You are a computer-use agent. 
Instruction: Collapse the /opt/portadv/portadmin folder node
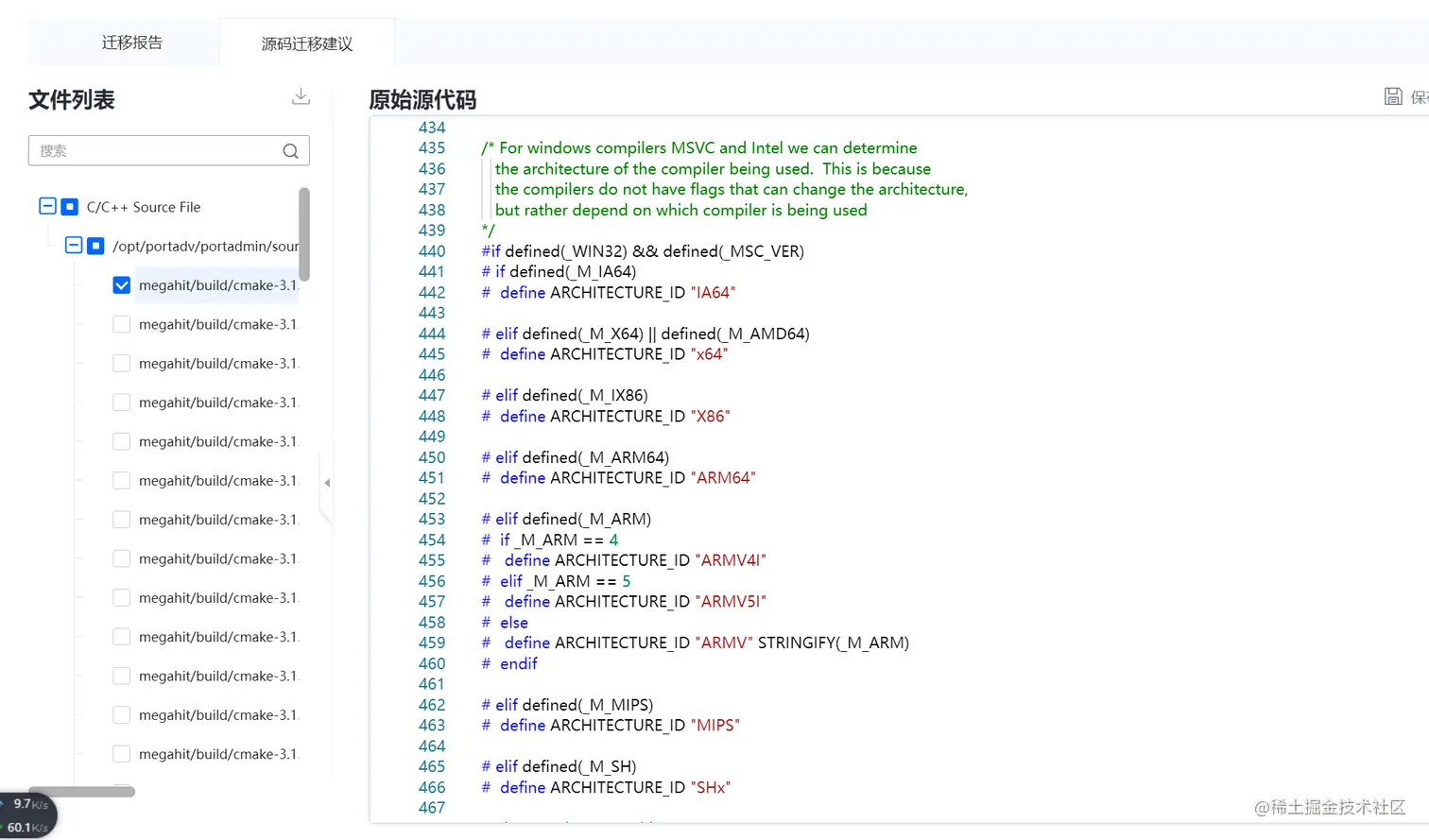74,246
